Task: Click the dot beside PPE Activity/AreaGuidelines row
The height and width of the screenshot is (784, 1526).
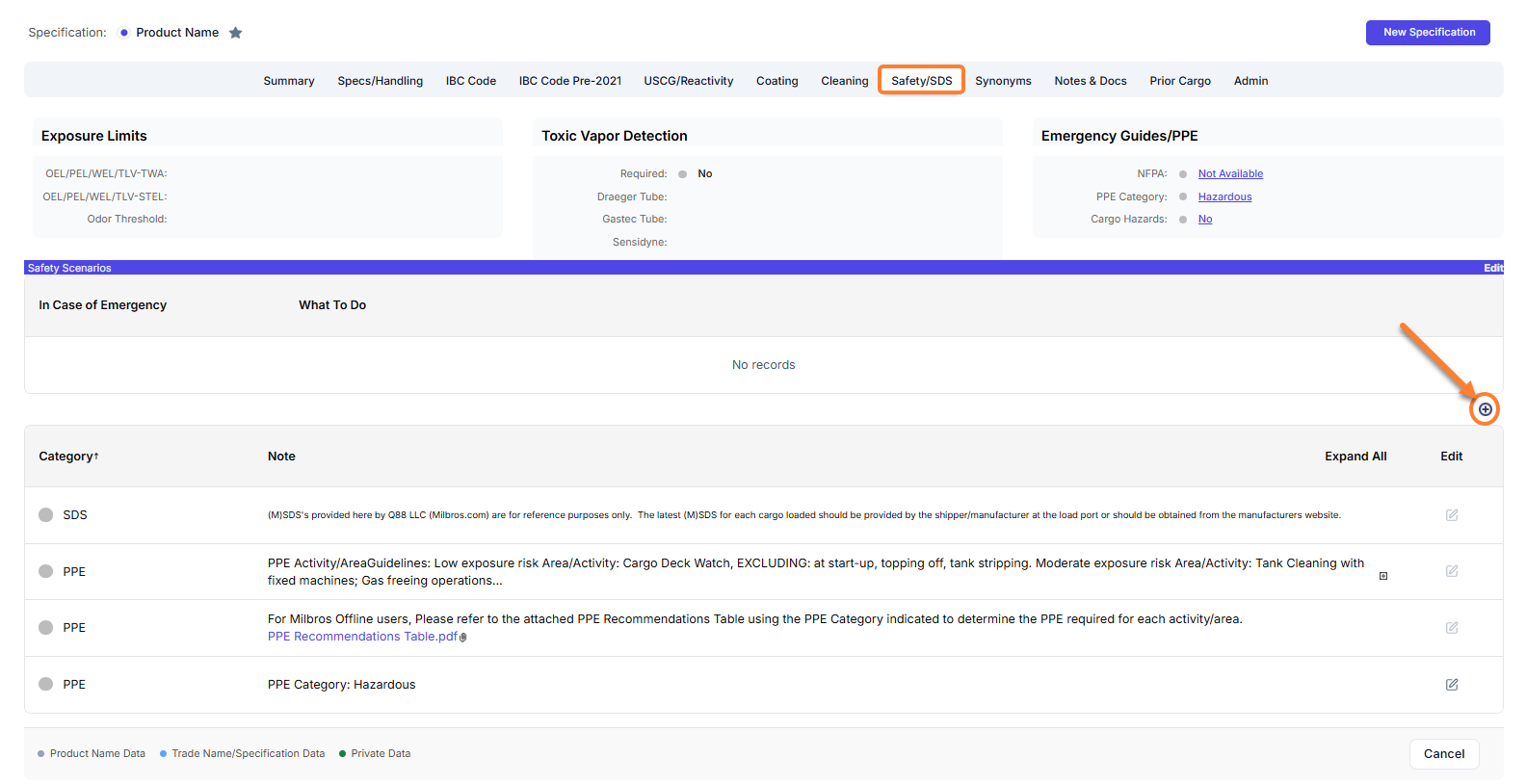Action: point(45,571)
